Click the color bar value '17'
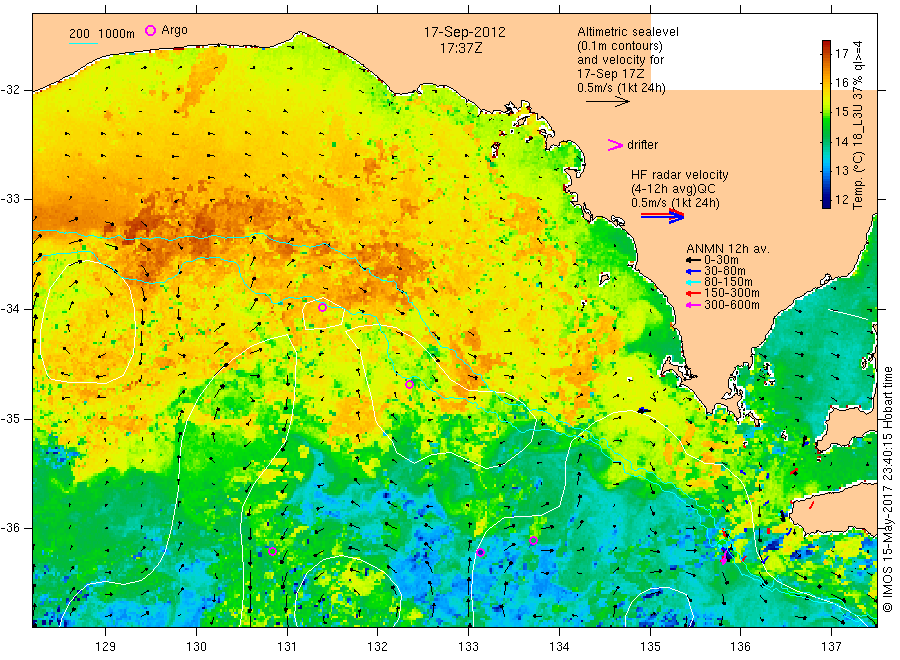 [x=841, y=54]
